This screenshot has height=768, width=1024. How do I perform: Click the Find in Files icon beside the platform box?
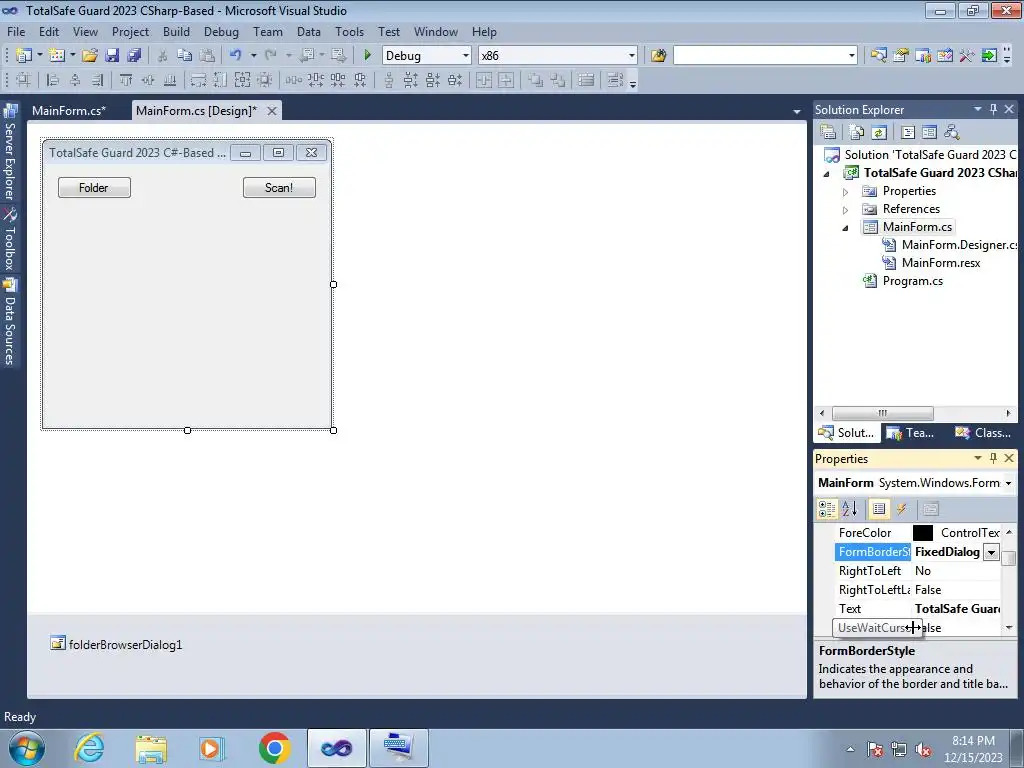(658, 56)
